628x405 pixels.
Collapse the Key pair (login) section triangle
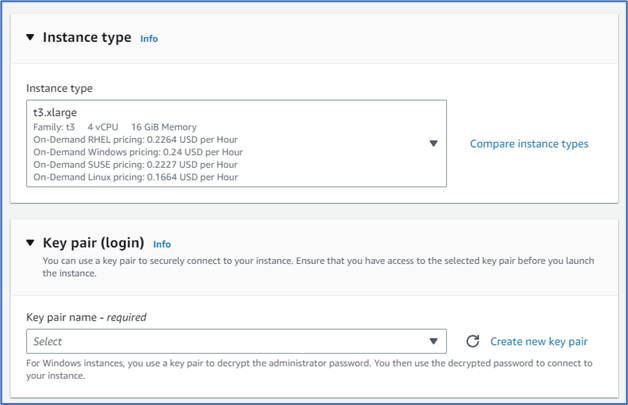pos(30,243)
